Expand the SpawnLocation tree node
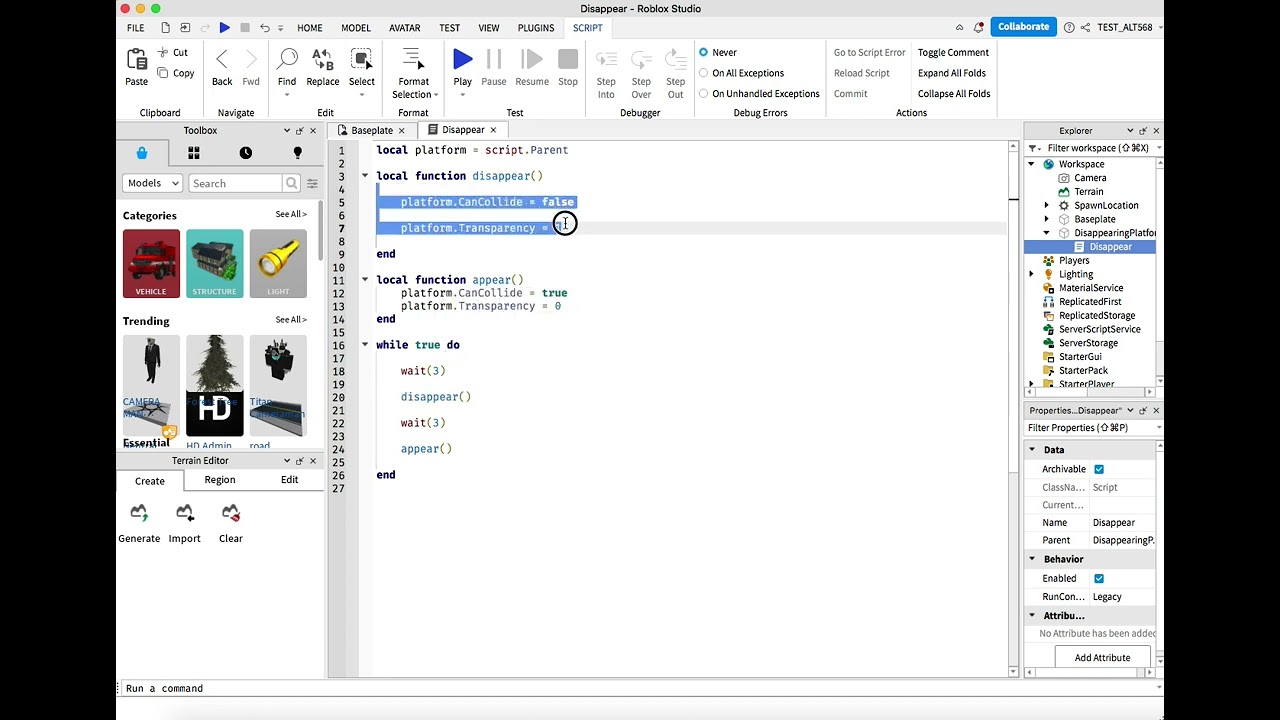1280x720 pixels. point(1047,205)
